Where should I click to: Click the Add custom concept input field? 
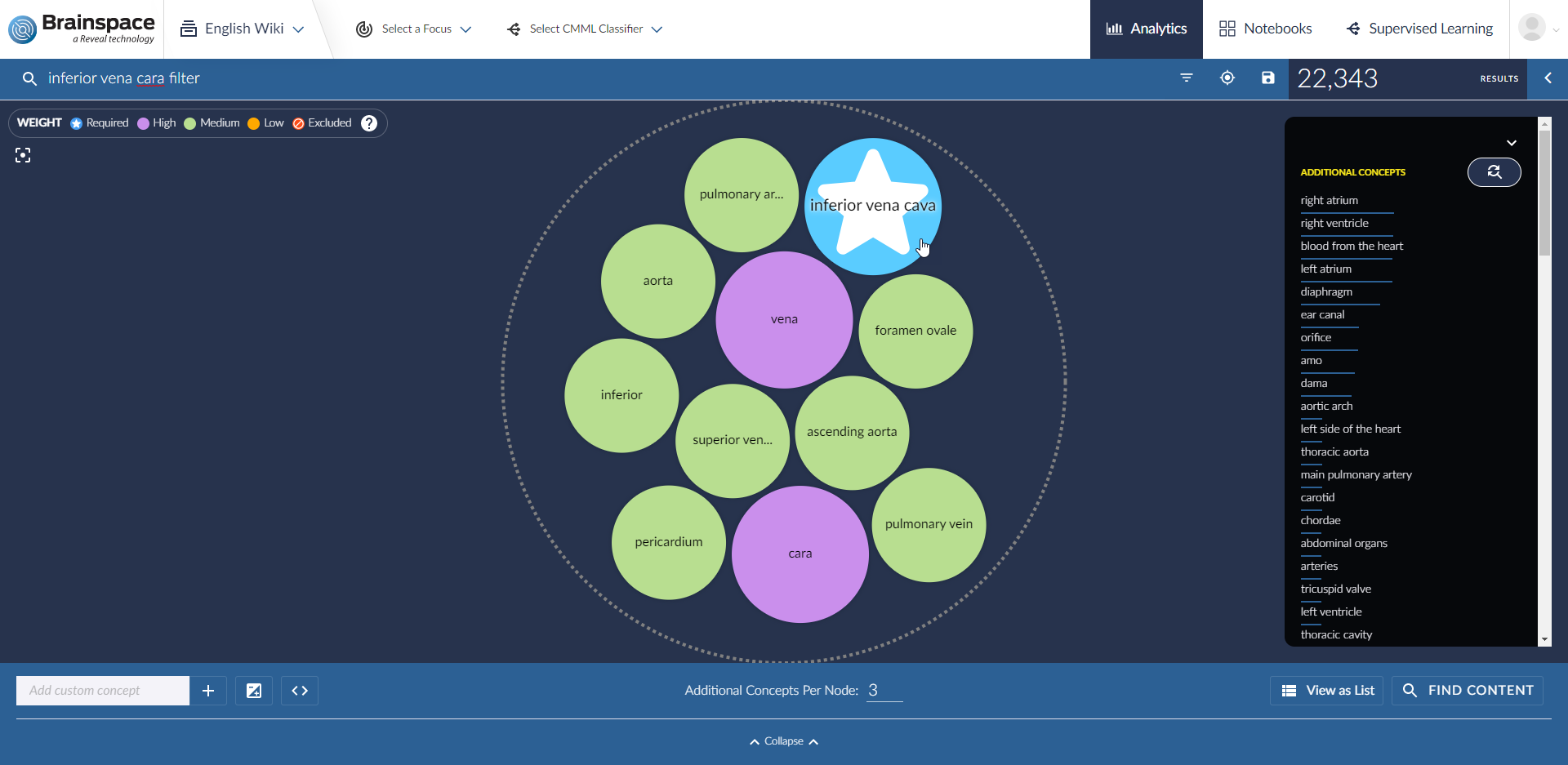(x=103, y=691)
